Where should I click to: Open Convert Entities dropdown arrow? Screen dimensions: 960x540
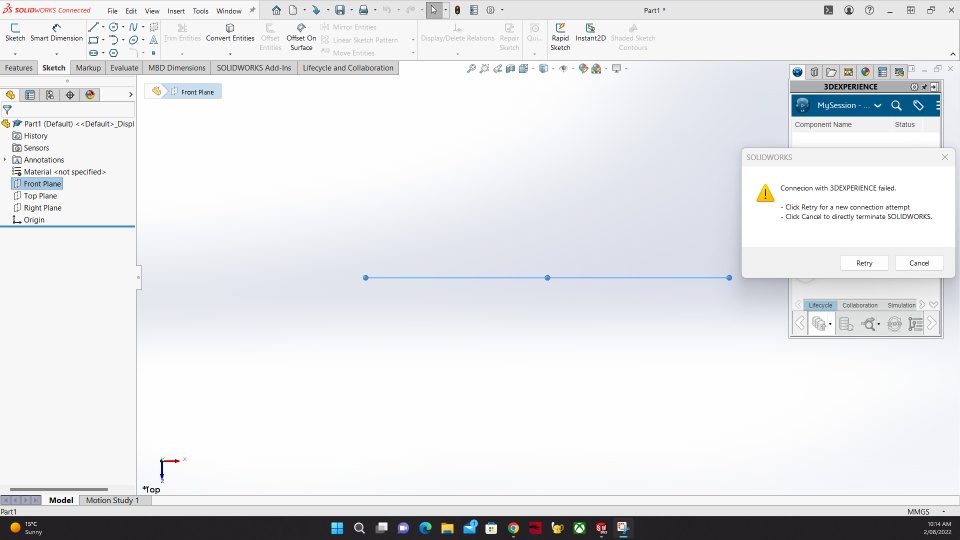pos(230,54)
